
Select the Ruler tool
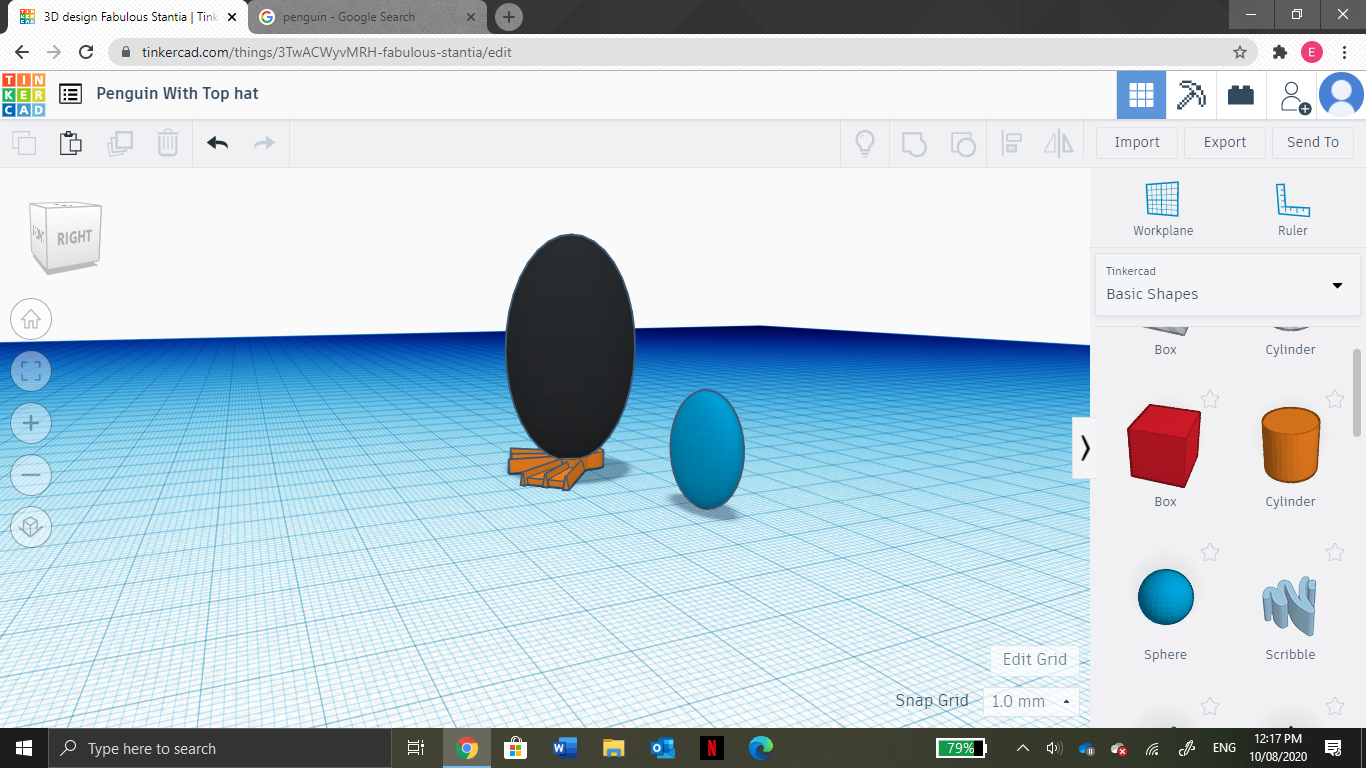pos(1292,209)
